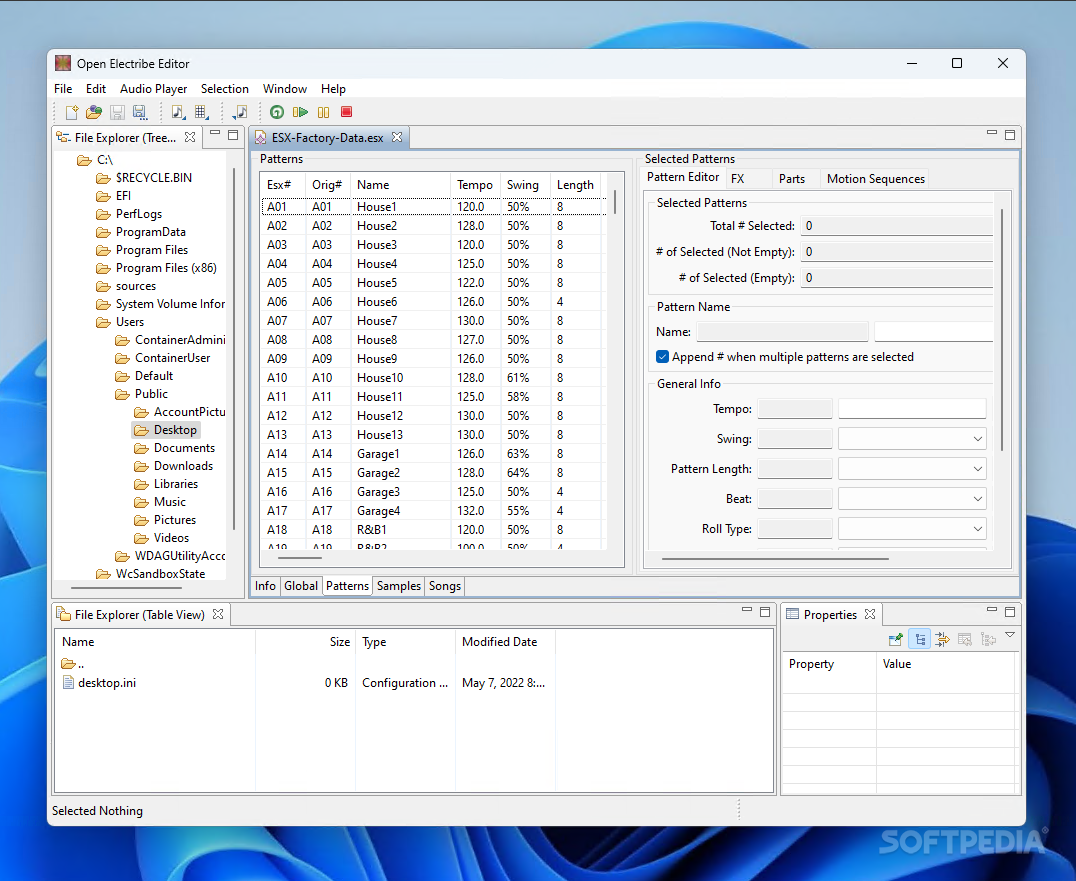Stop audio with the red stop icon

347,112
